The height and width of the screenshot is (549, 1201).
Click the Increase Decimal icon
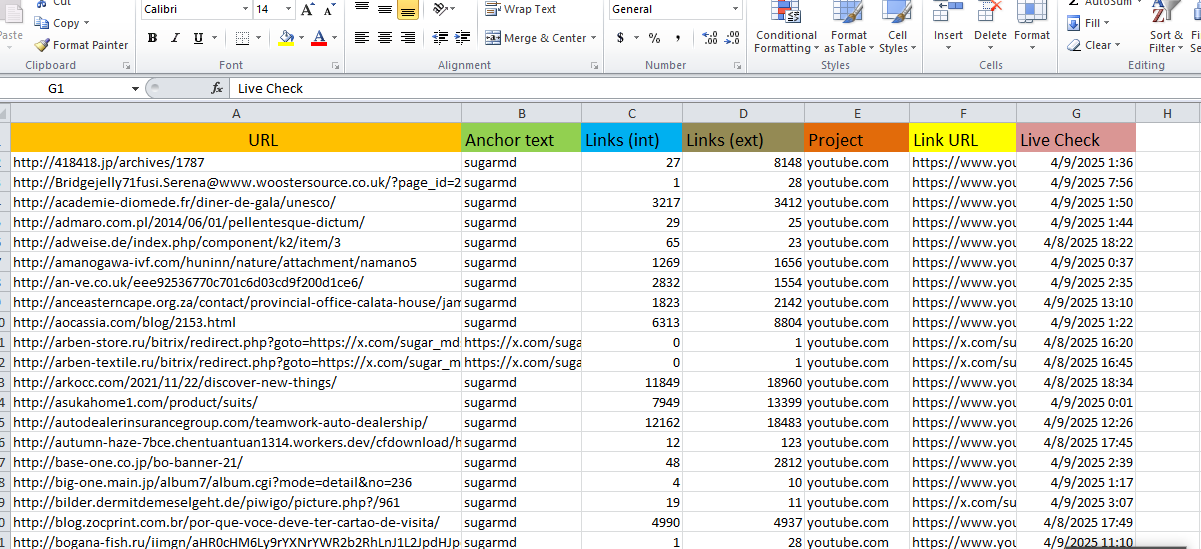pos(709,38)
